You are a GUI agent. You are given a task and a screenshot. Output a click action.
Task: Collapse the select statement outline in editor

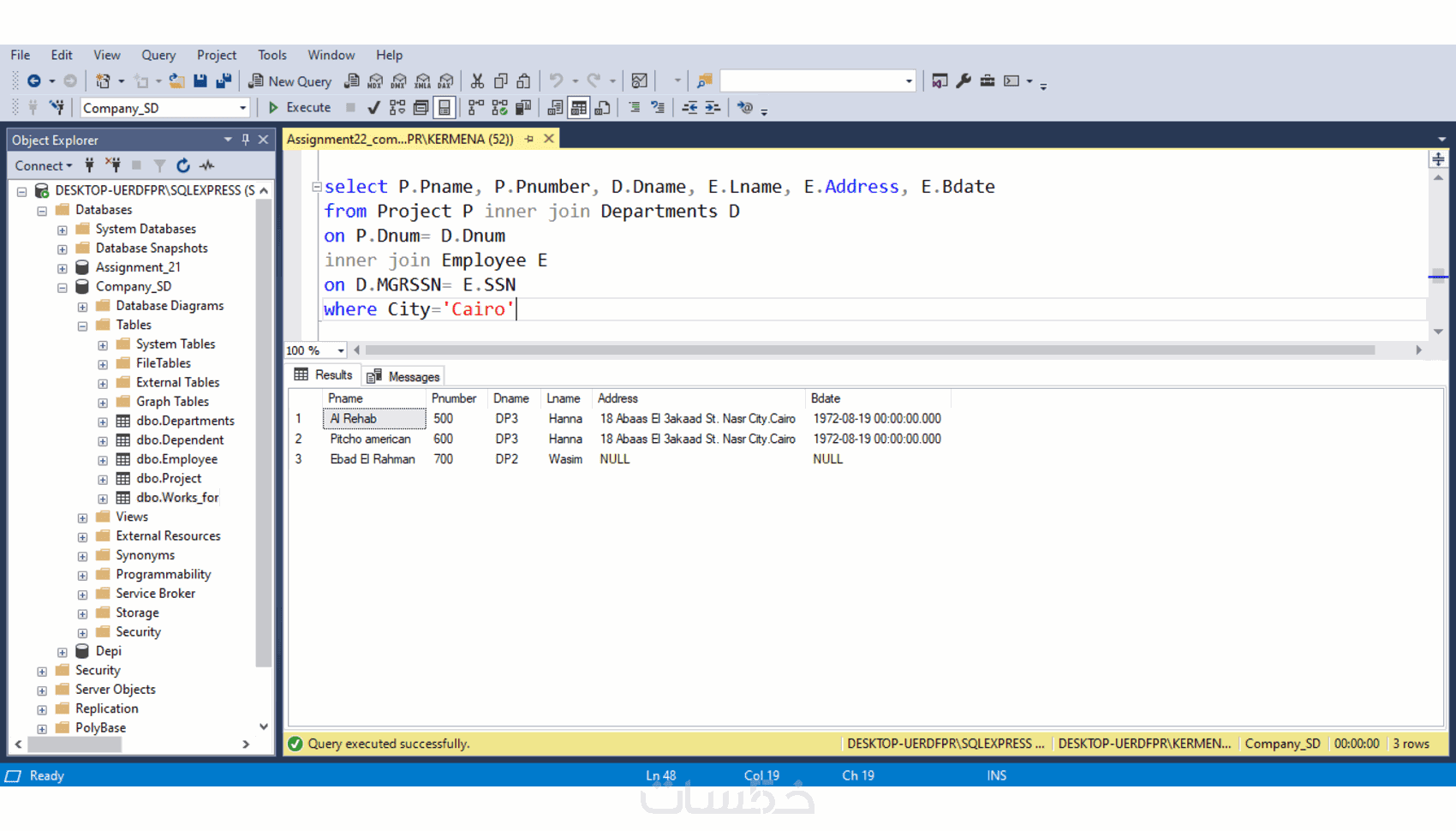pos(317,186)
